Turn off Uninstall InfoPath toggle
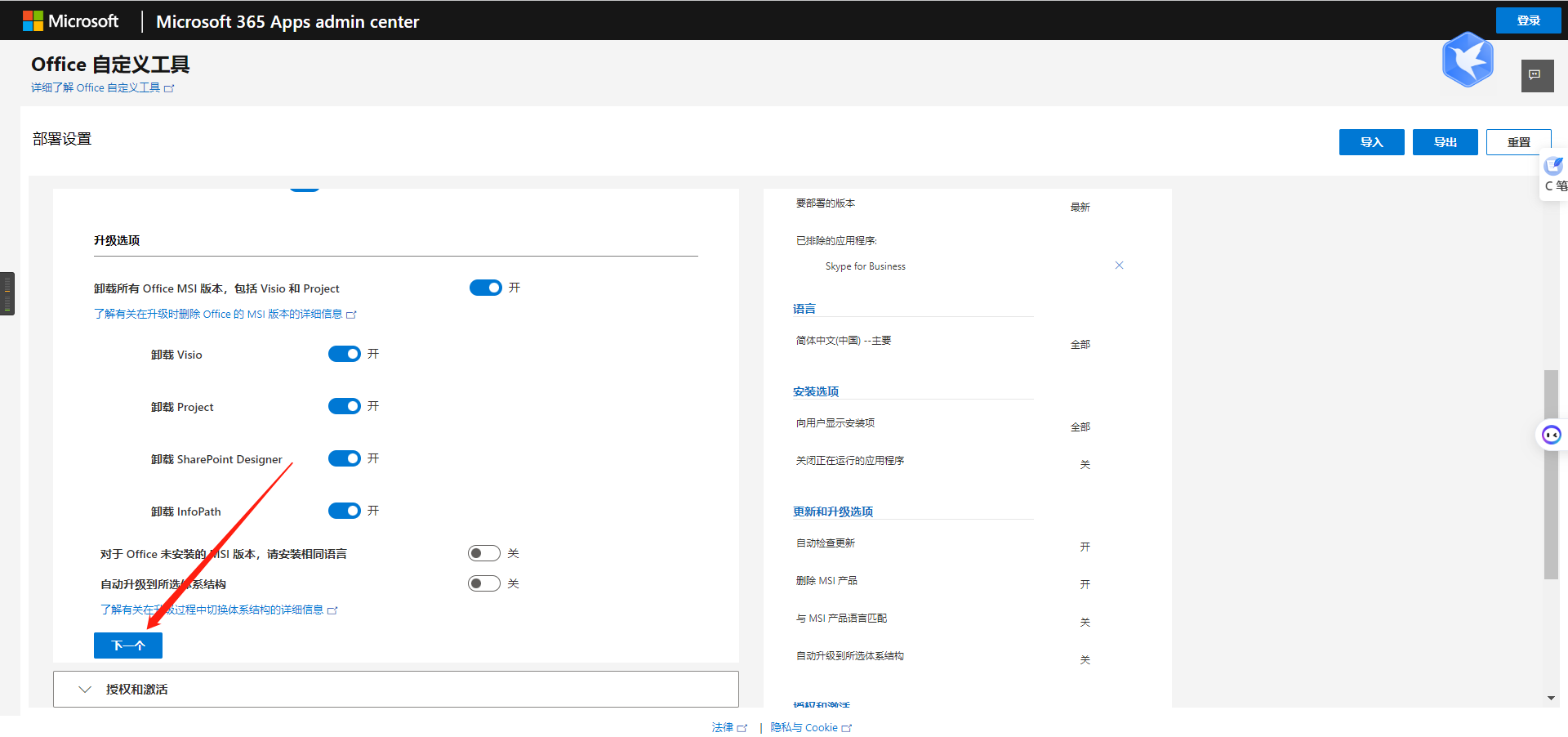 [344, 511]
